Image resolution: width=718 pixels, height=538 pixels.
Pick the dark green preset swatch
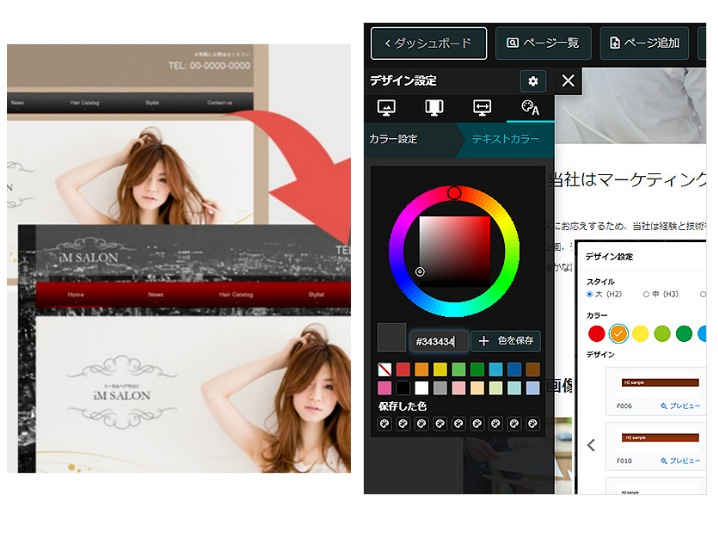tap(477, 370)
